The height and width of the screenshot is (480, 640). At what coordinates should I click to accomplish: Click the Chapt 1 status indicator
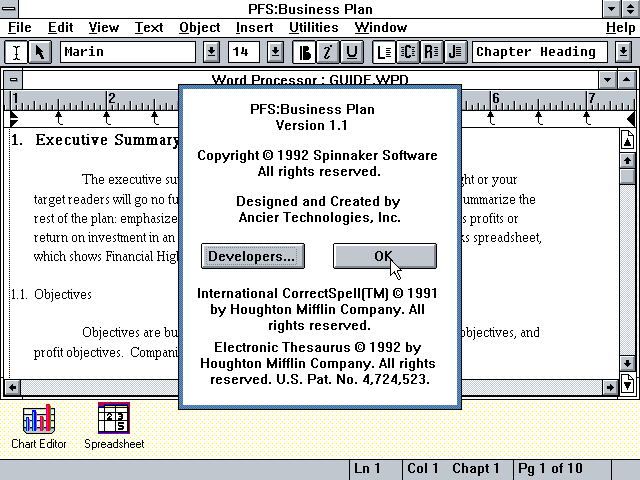(476, 469)
